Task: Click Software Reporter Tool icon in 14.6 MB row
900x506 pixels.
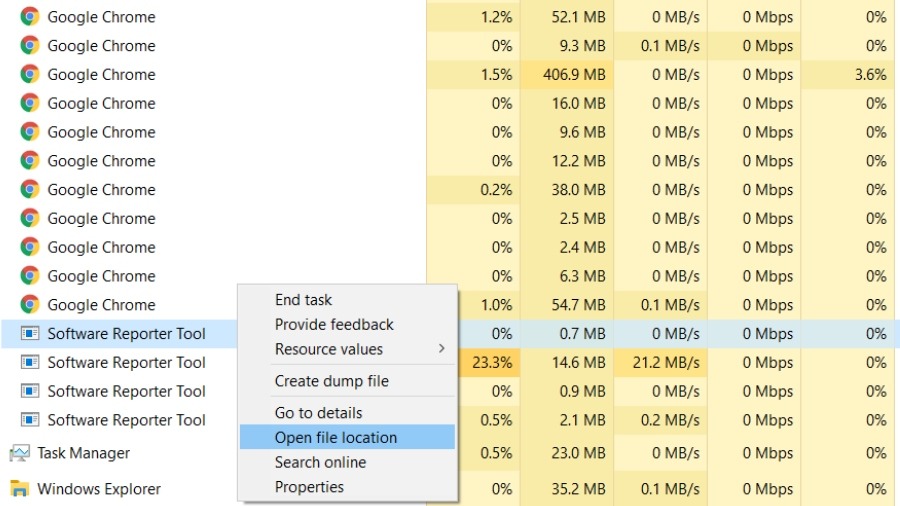Action: (30, 362)
